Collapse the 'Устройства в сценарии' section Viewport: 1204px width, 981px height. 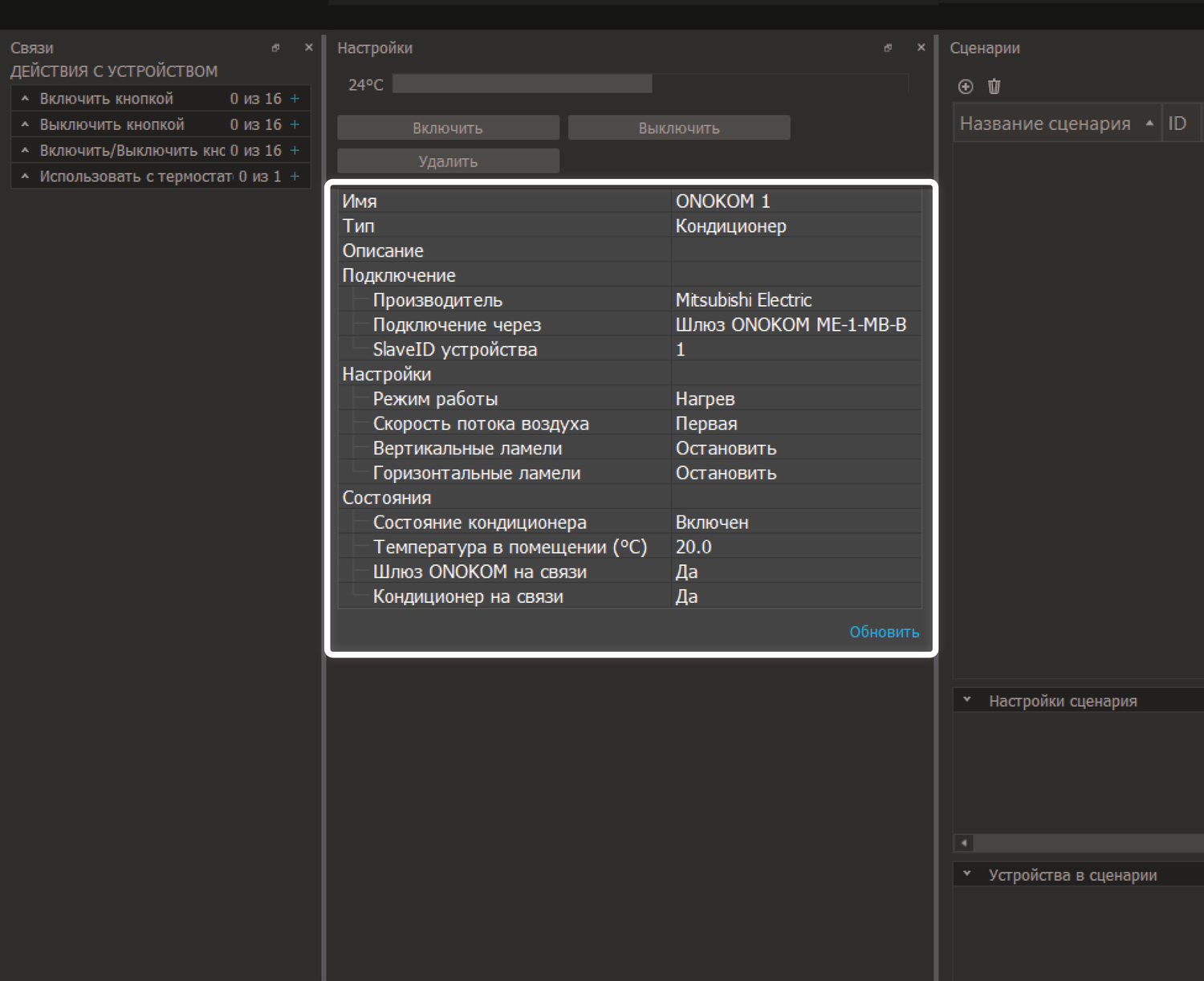point(967,874)
